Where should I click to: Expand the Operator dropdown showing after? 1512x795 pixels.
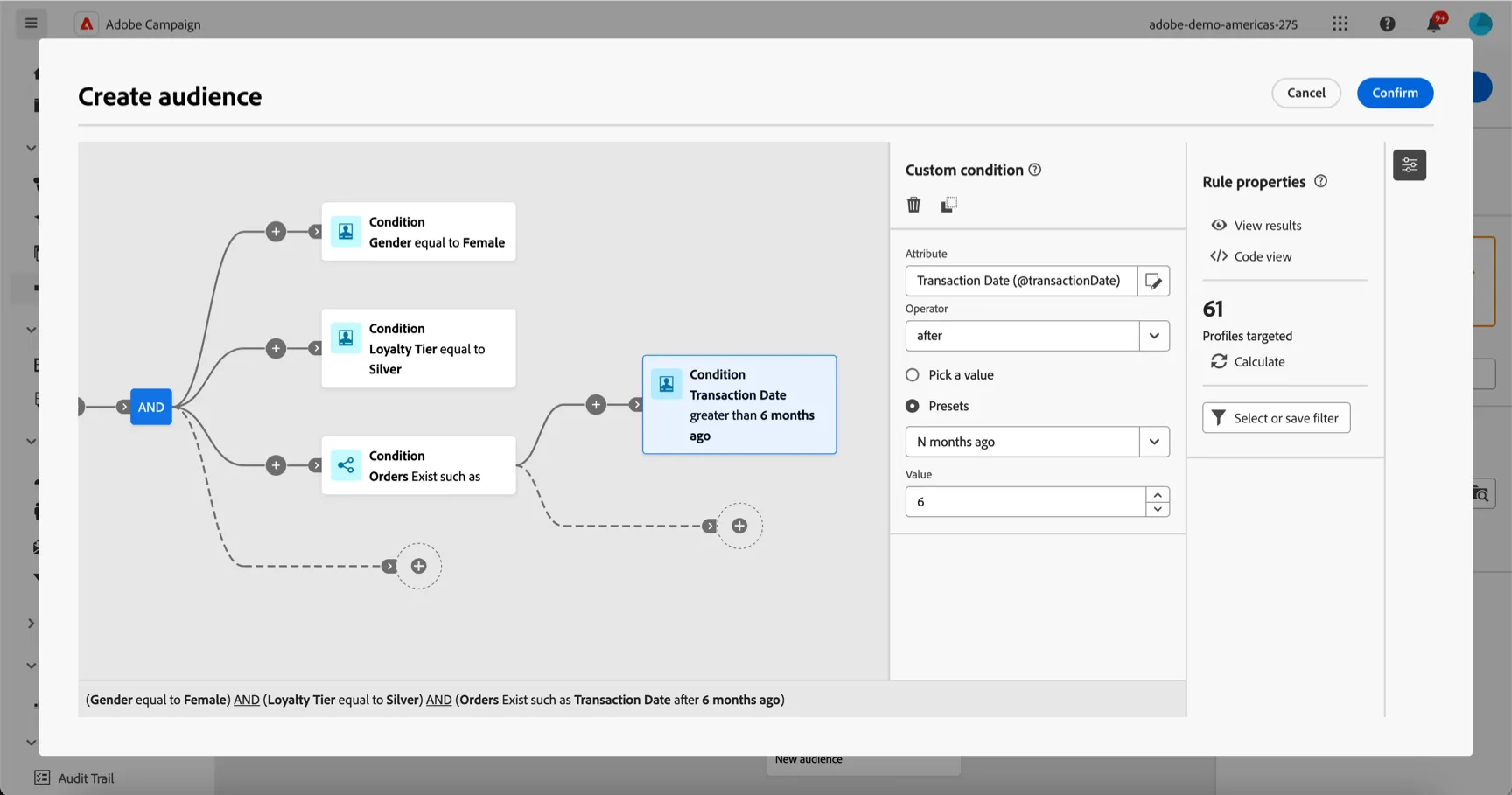tap(1038, 336)
